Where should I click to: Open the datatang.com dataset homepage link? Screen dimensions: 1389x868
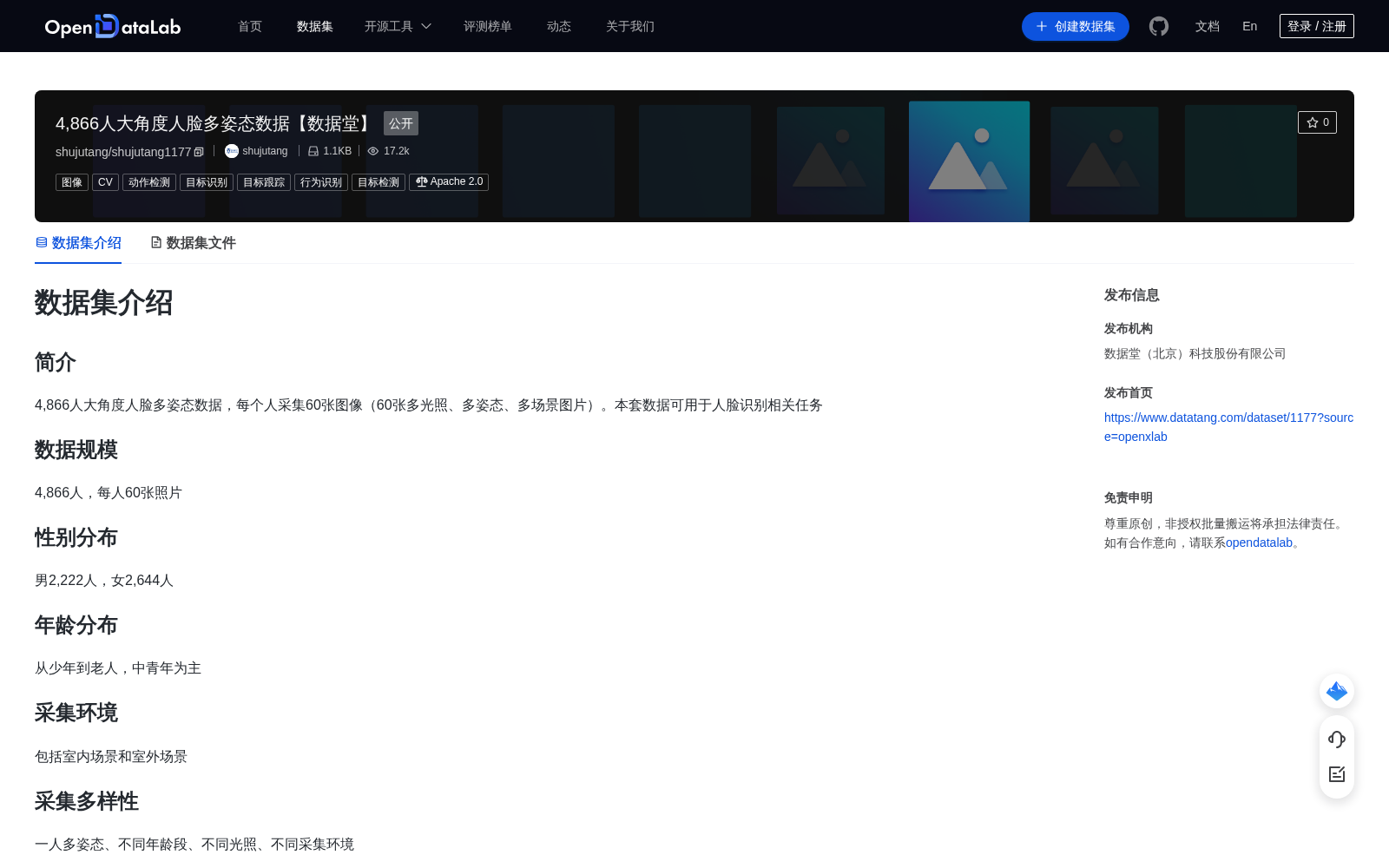coord(1228,427)
